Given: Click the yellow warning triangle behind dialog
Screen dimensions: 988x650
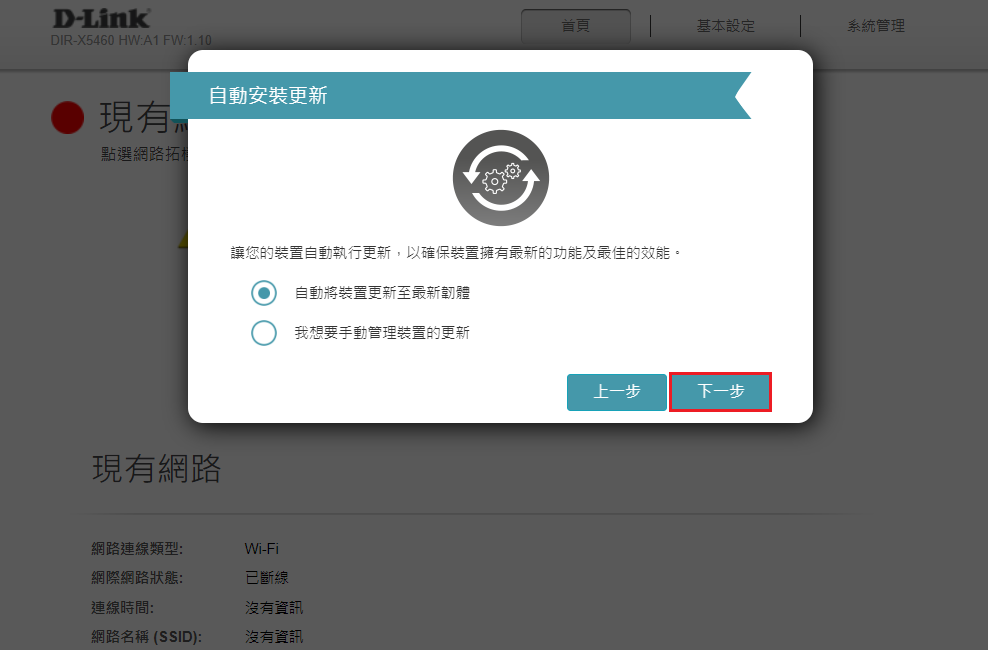Looking at the screenshot, I should 182,240.
